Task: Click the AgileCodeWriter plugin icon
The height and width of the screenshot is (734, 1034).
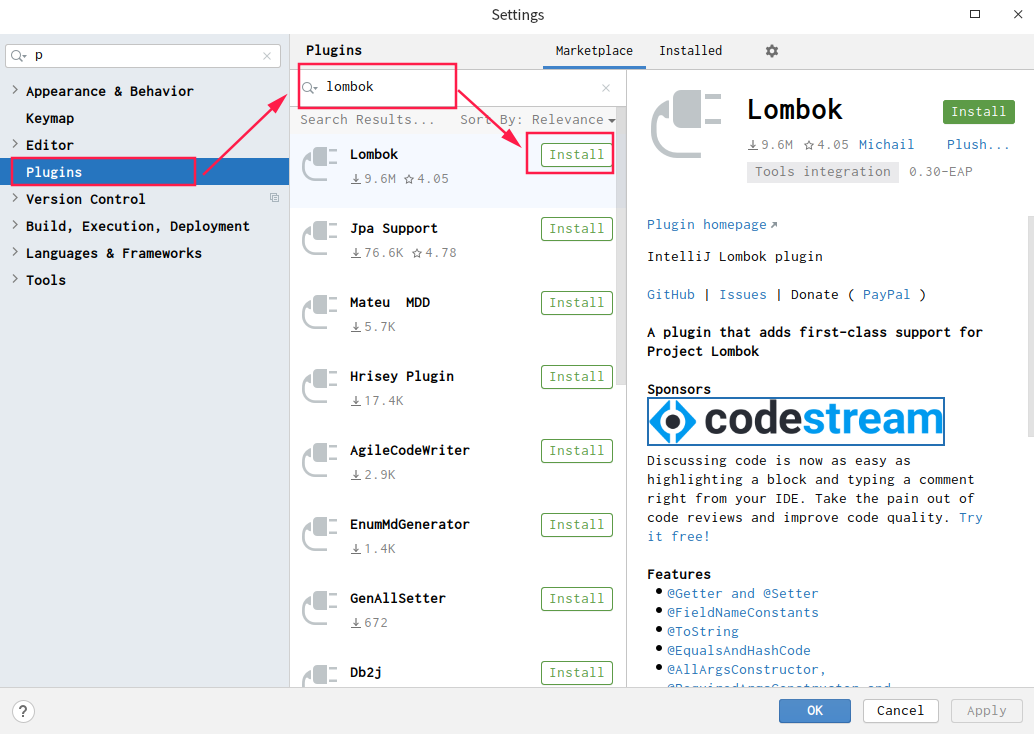Action: click(320, 460)
